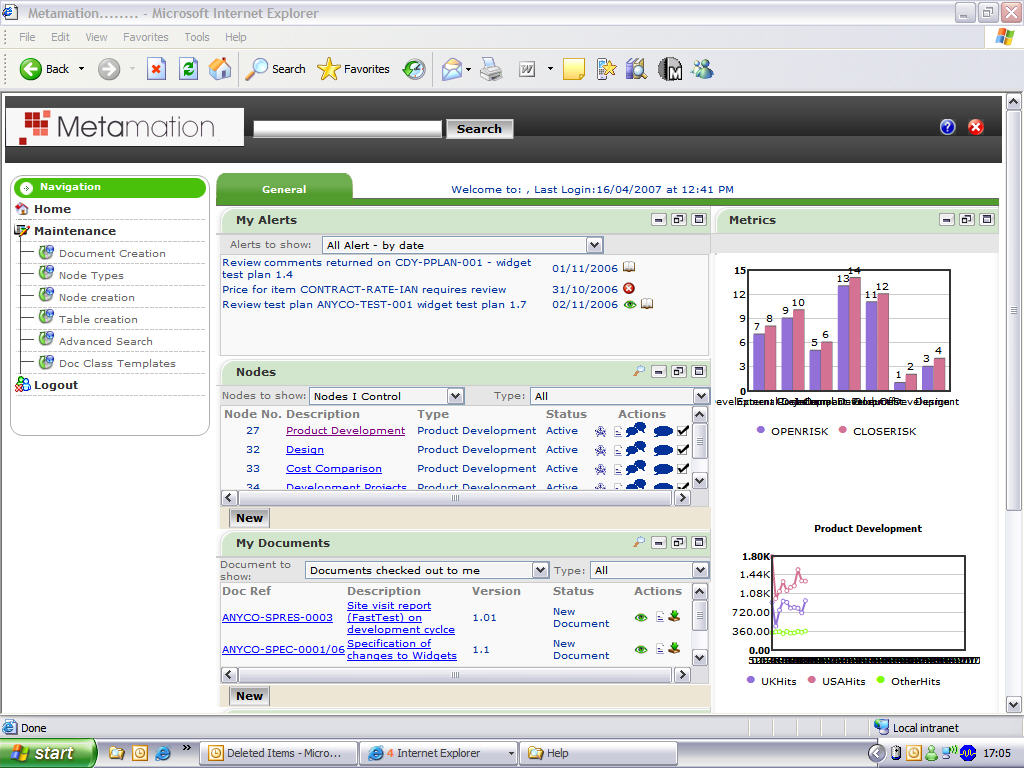Click the red exit icon in Metamation header

pyautogui.click(x=976, y=127)
